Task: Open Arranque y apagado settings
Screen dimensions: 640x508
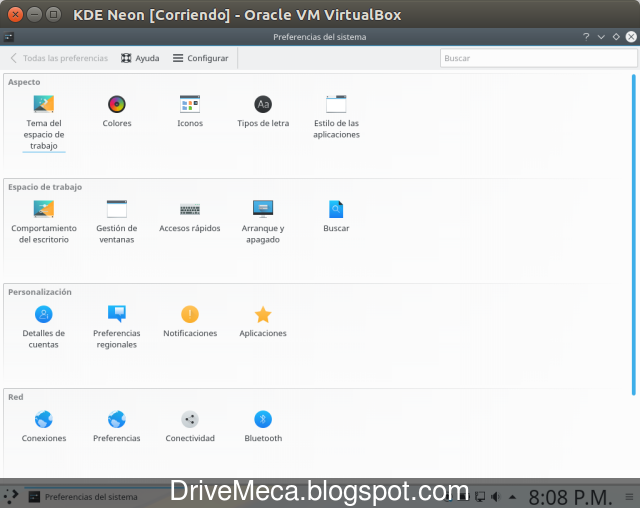Action: [263, 222]
